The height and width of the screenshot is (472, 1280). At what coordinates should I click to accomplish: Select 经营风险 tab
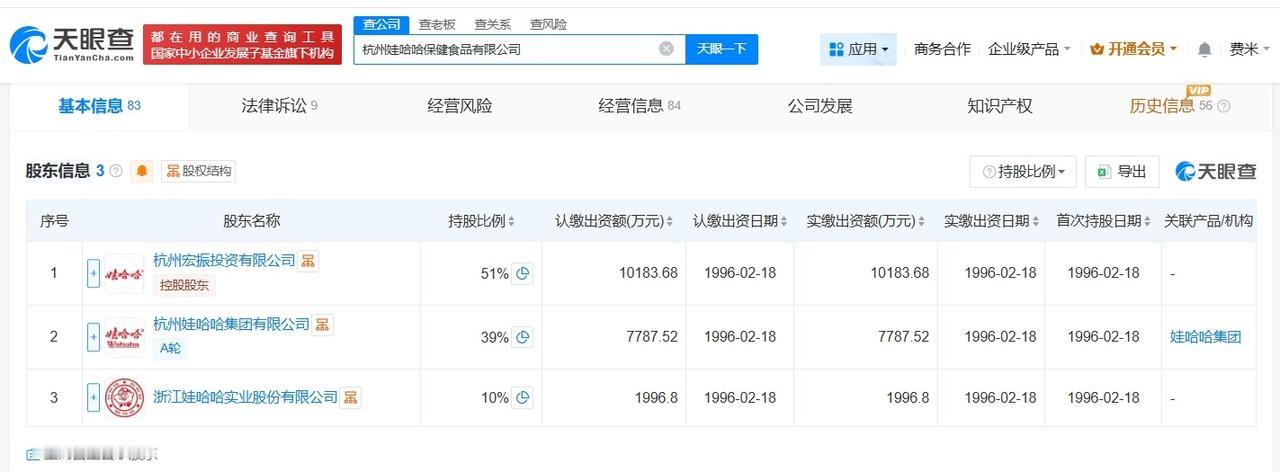tap(460, 106)
